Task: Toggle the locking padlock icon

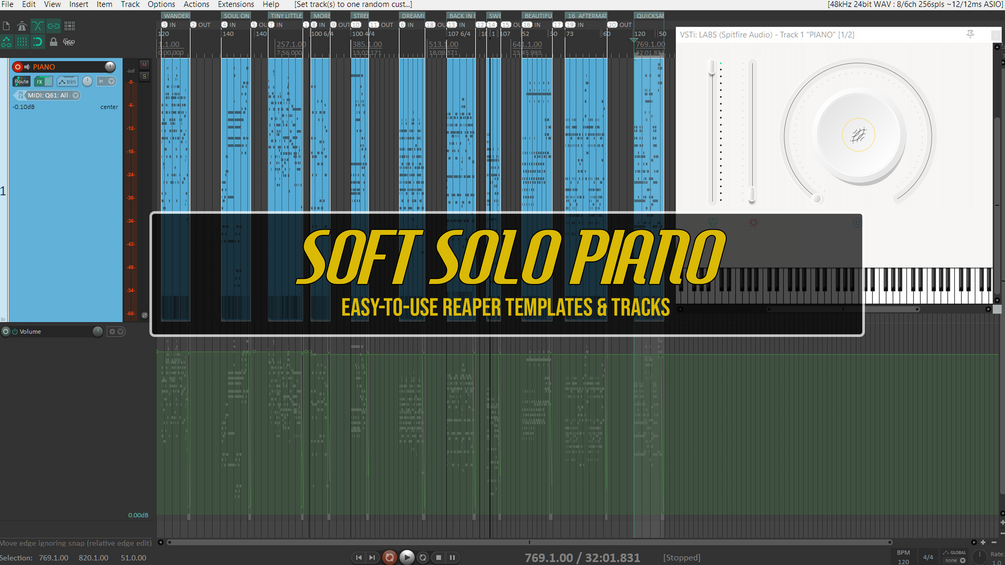Action: tap(53, 42)
